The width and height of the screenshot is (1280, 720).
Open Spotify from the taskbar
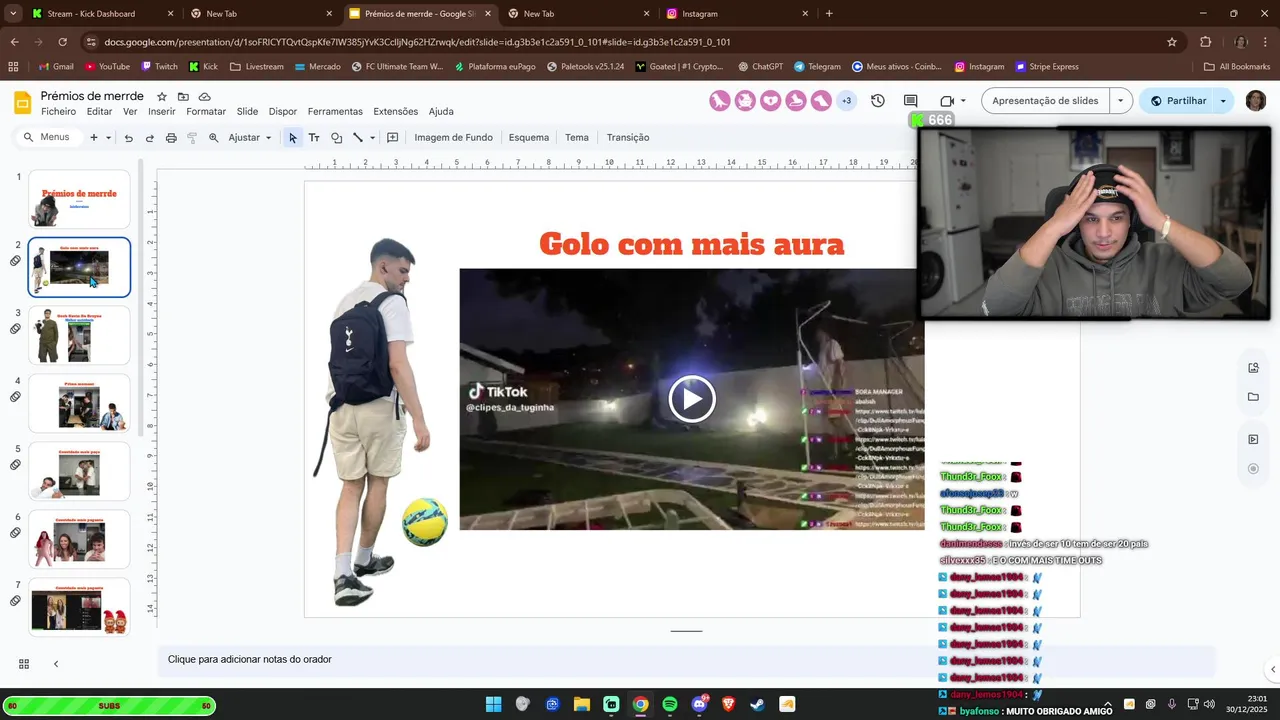click(x=670, y=704)
